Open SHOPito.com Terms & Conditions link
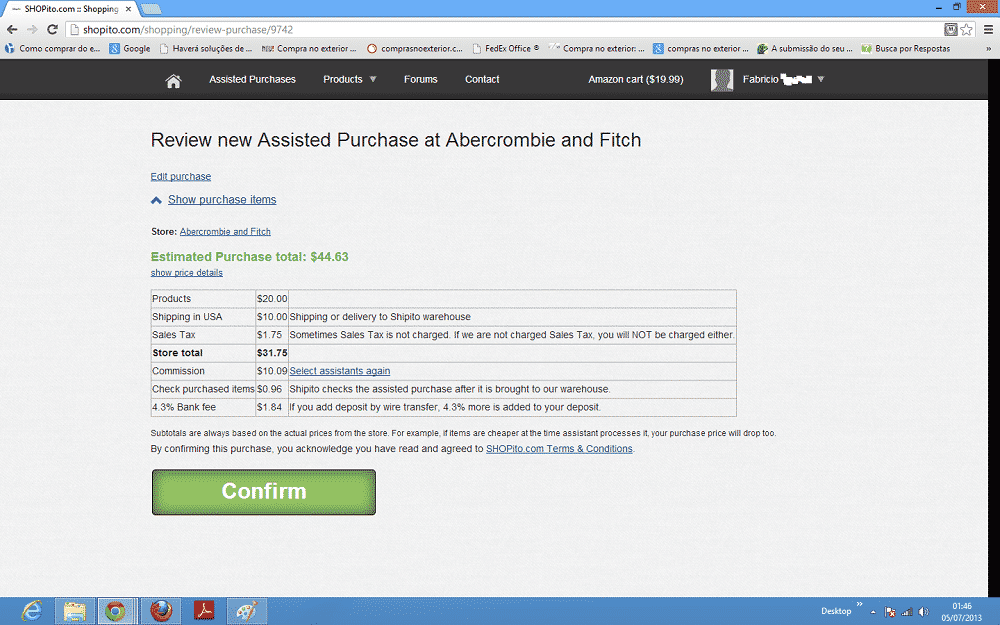Image resolution: width=1000 pixels, height=625 pixels. pyautogui.click(x=559, y=449)
